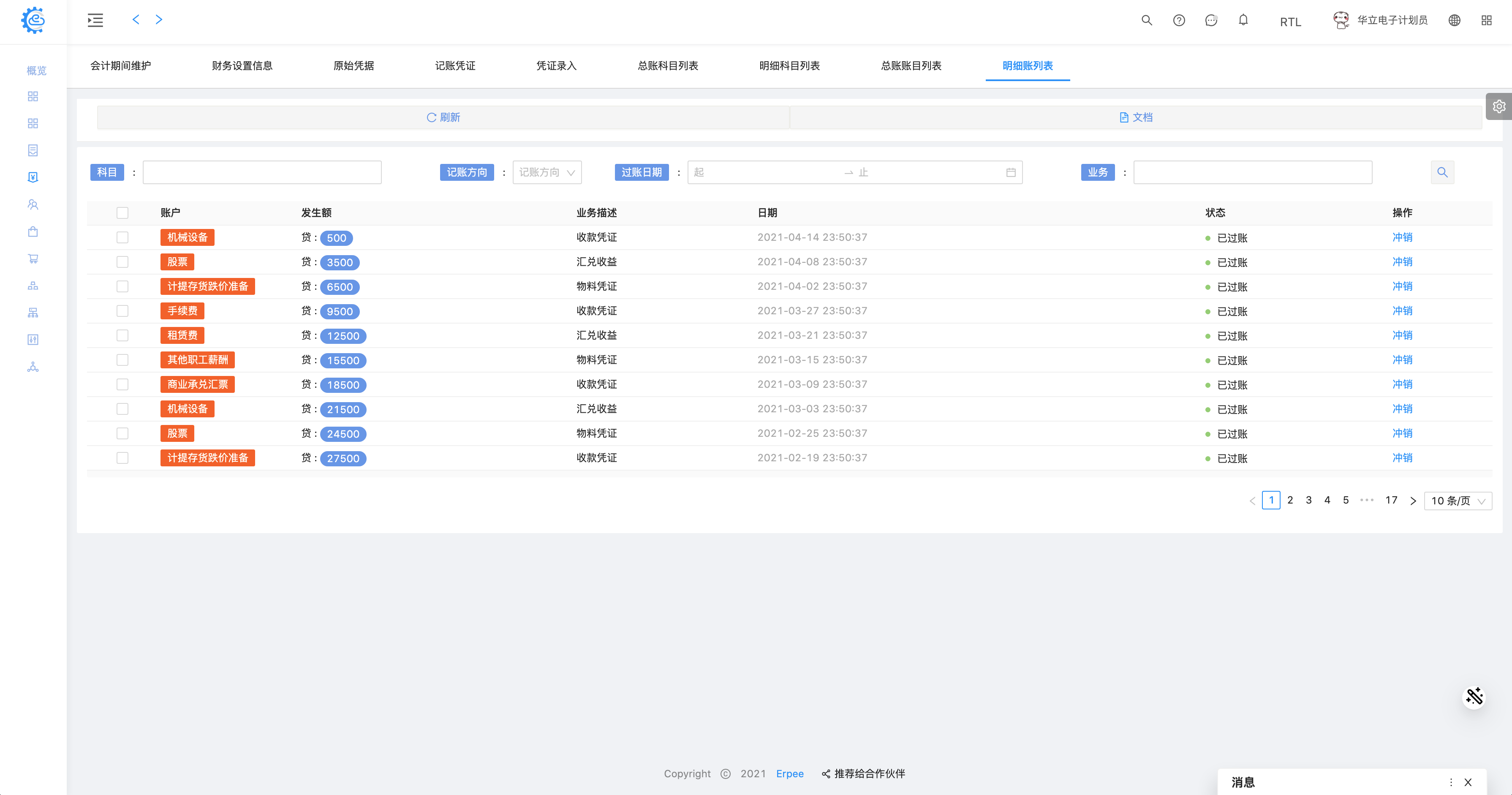The height and width of the screenshot is (795, 1512).
Task: Click the finance yen icon in sidebar
Action: [x=33, y=177]
